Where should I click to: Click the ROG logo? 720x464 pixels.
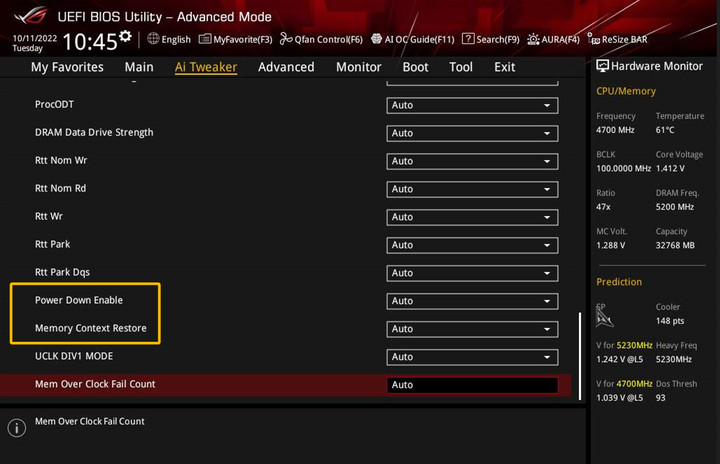31,15
